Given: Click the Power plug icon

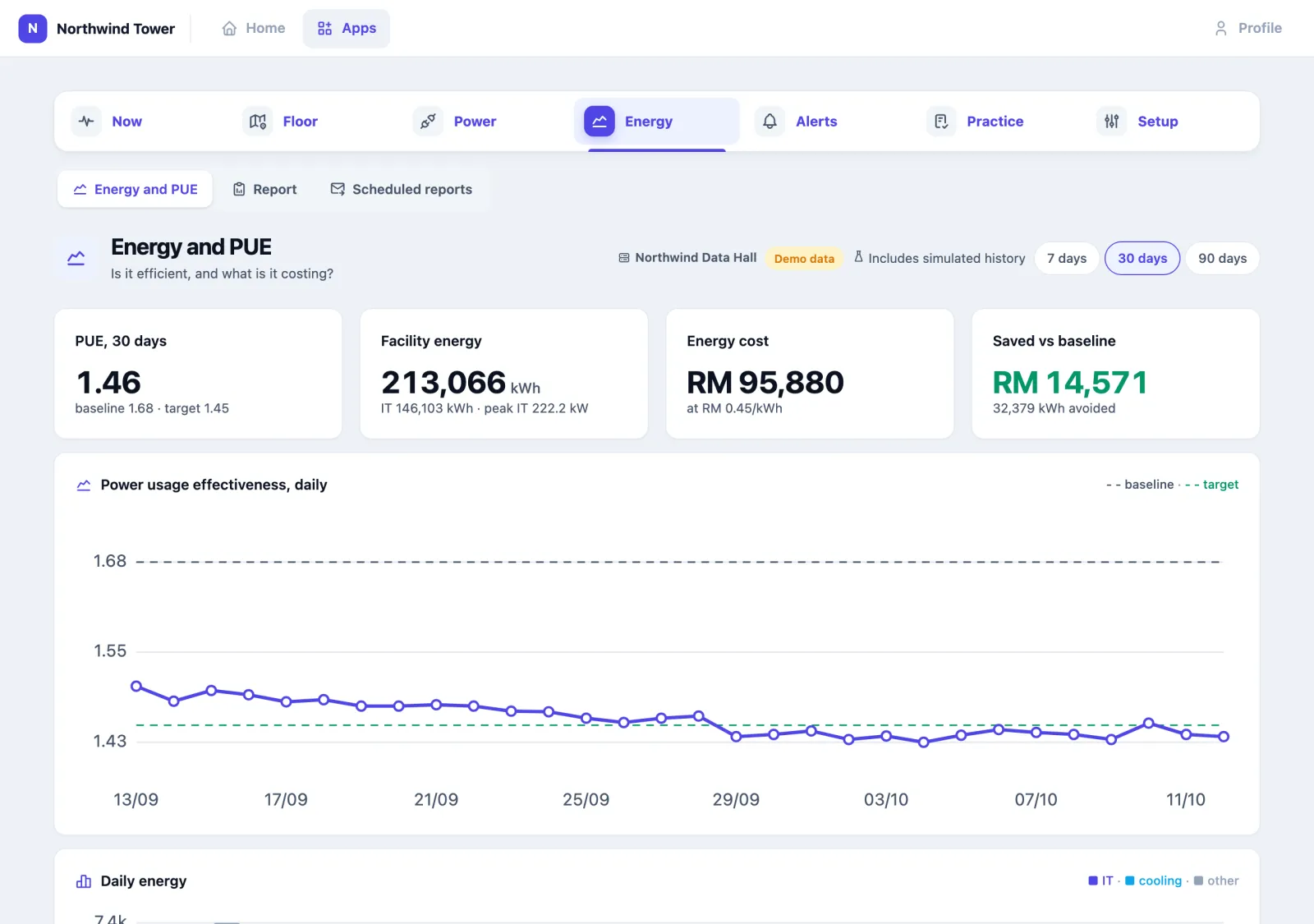Looking at the screenshot, I should pyautogui.click(x=428, y=122).
